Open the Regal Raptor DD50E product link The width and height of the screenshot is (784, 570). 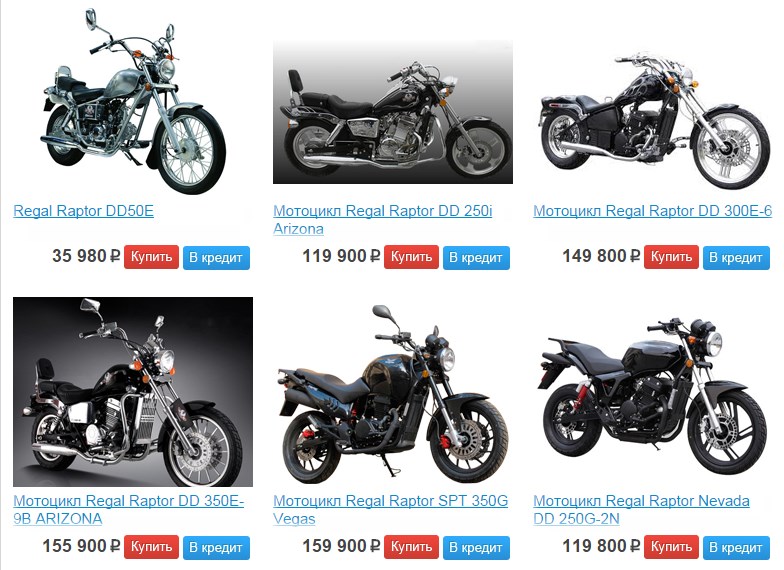pos(84,210)
